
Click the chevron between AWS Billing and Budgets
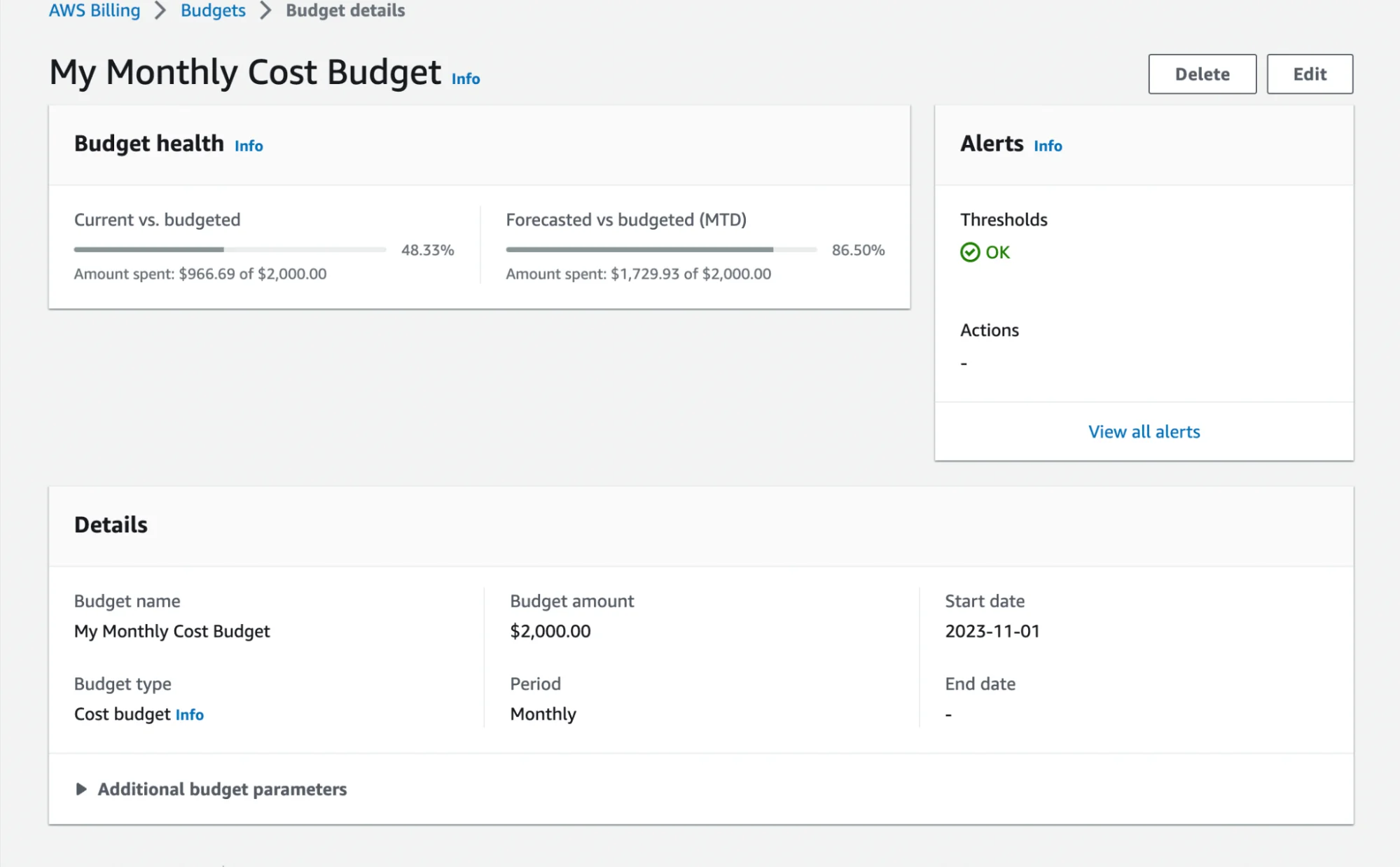(160, 11)
